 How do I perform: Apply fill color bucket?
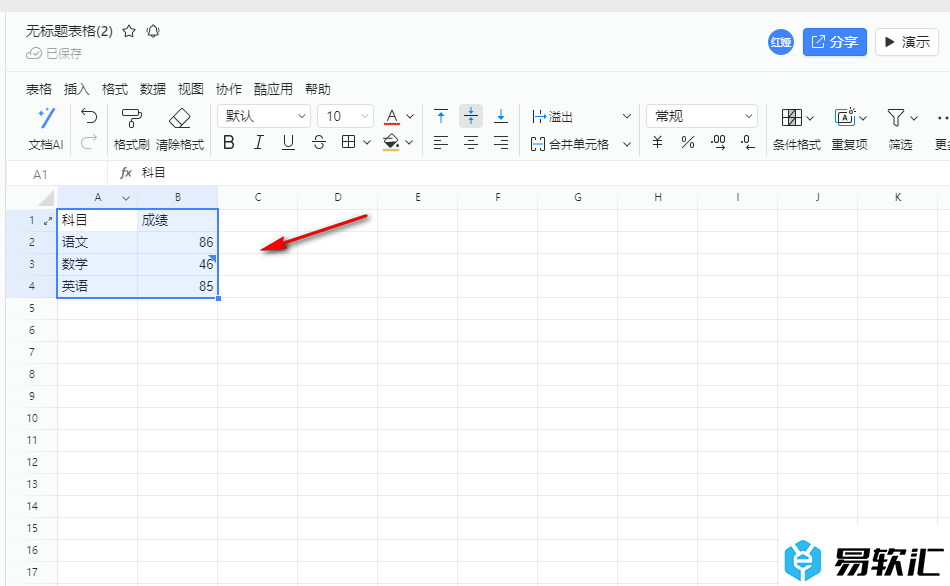[391, 142]
